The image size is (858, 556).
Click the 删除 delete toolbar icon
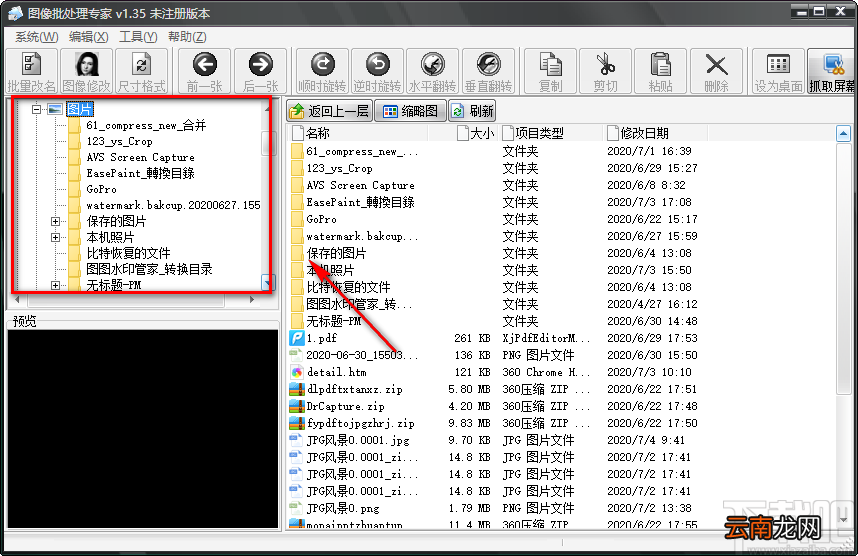click(716, 71)
